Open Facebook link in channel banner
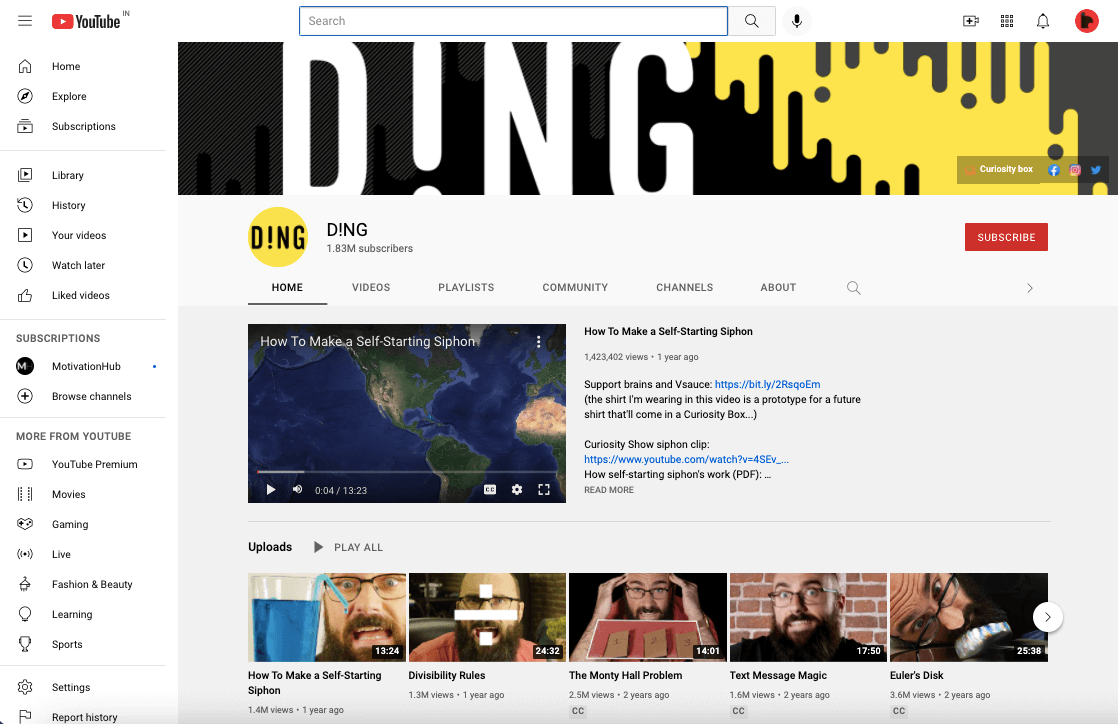 click(x=1054, y=170)
